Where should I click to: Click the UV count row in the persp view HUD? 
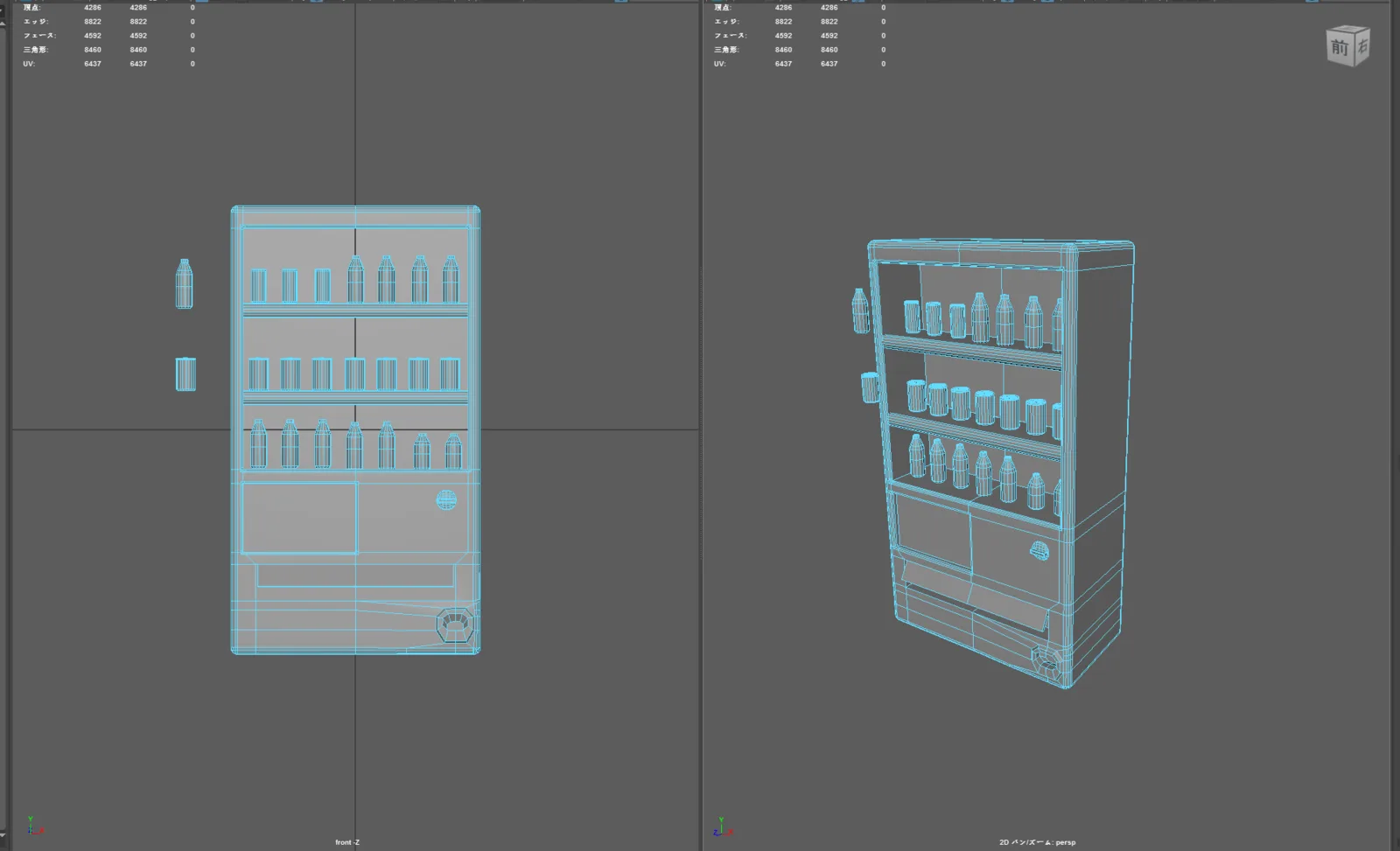click(x=800, y=64)
